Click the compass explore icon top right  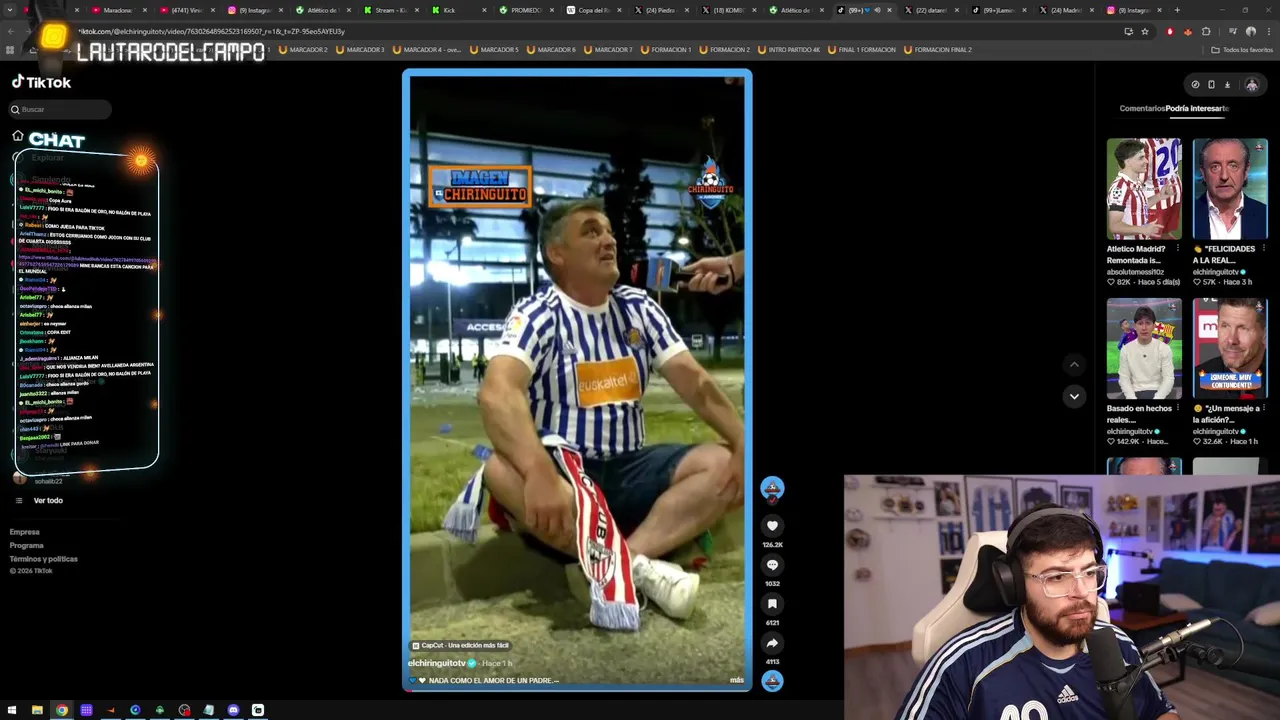click(x=1195, y=85)
